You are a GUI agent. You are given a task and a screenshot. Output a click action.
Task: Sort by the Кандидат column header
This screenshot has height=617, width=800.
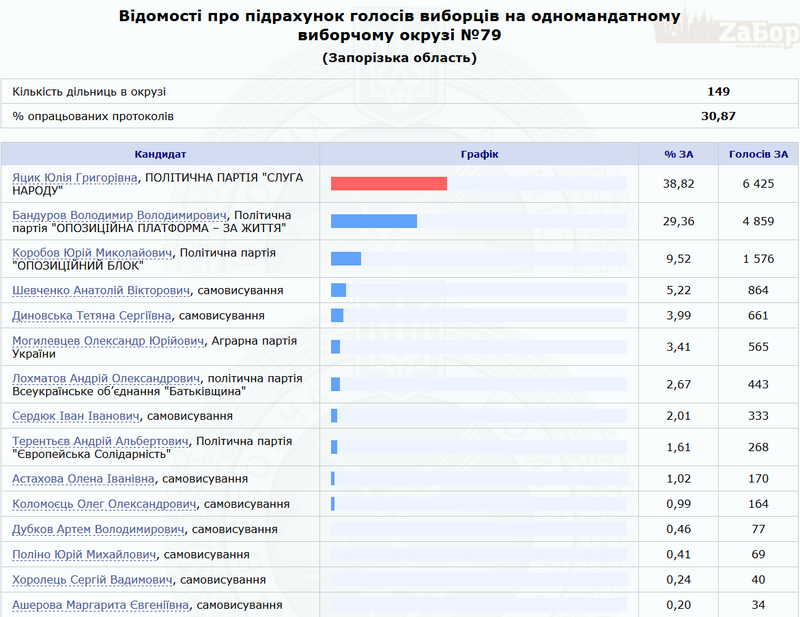tap(161, 153)
